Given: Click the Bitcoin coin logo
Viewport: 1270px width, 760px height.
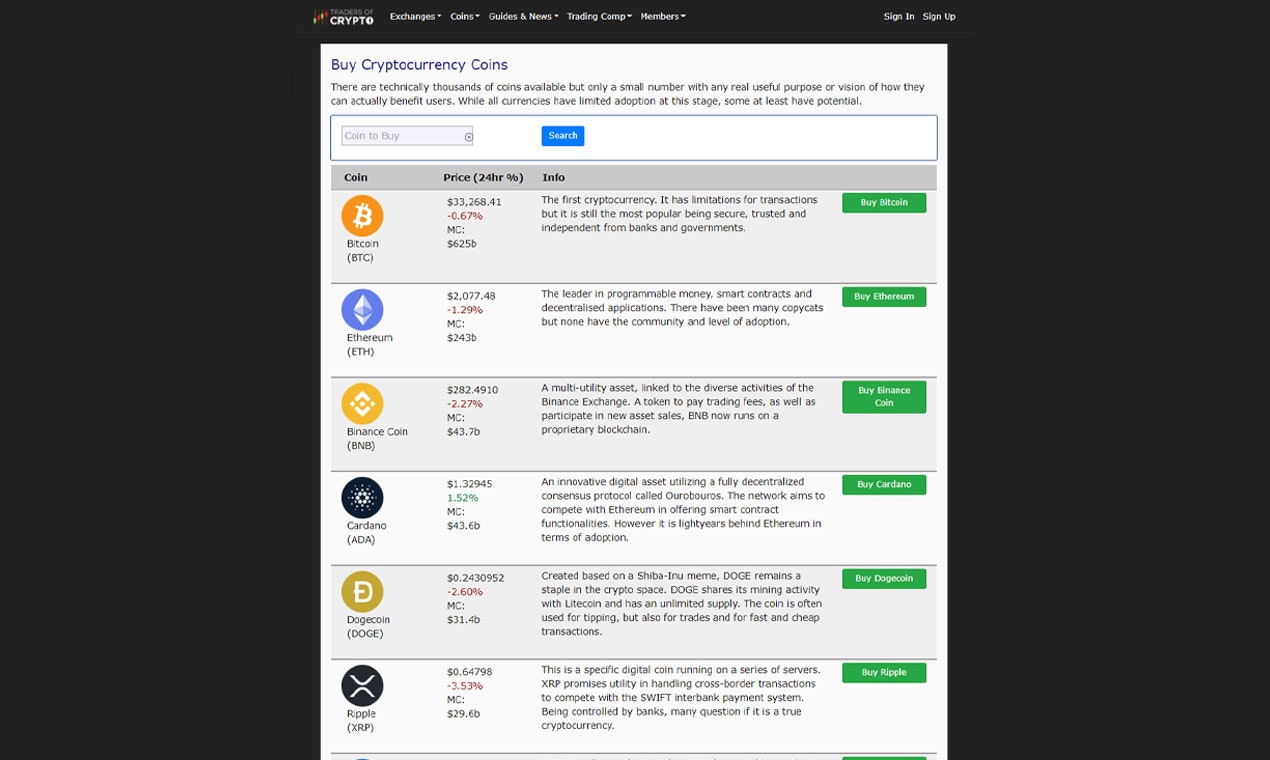Looking at the screenshot, I should (x=362, y=215).
